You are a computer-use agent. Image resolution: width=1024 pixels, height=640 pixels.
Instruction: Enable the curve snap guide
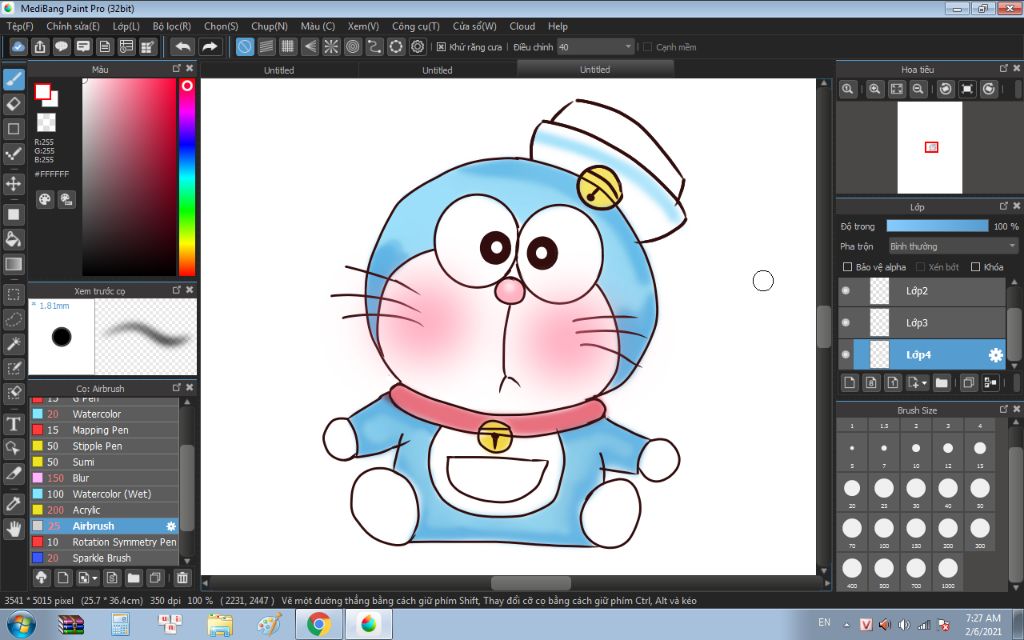click(x=374, y=47)
